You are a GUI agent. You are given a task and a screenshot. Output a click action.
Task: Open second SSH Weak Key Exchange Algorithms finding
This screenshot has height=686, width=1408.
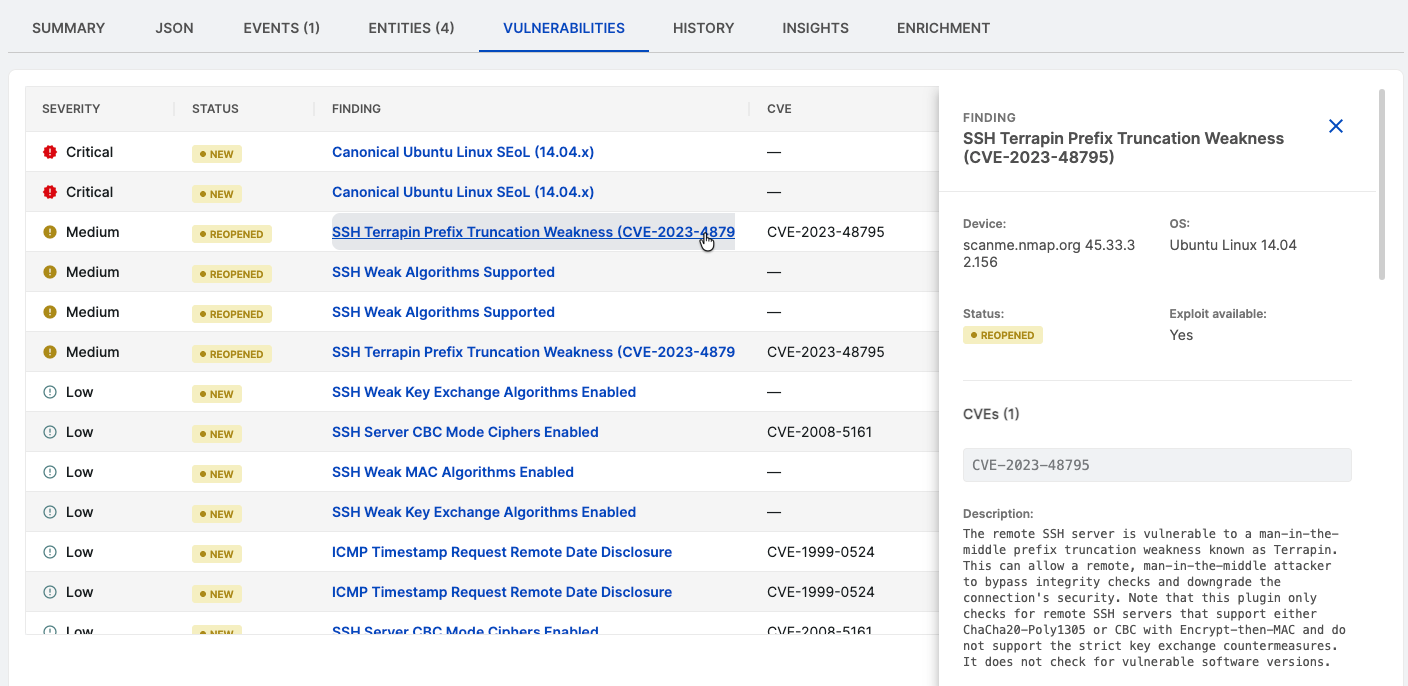484,512
